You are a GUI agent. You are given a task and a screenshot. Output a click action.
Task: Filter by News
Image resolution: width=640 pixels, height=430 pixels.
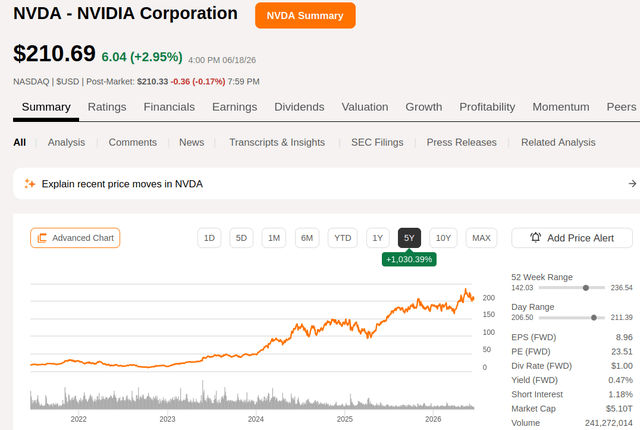191,142
